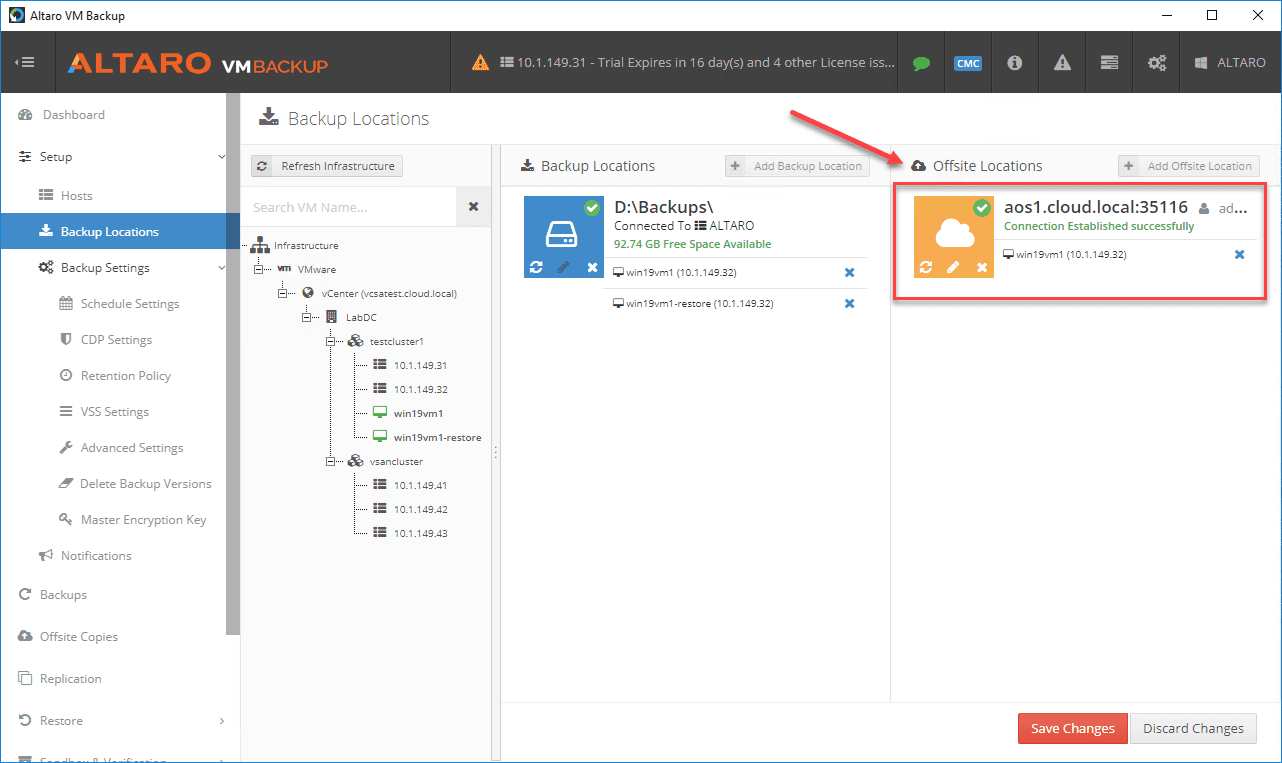Collapse the vCenter (vcsatest.cloud.local) node
The width and height of the screenshot is (1282, 763).
click(284, 293)
